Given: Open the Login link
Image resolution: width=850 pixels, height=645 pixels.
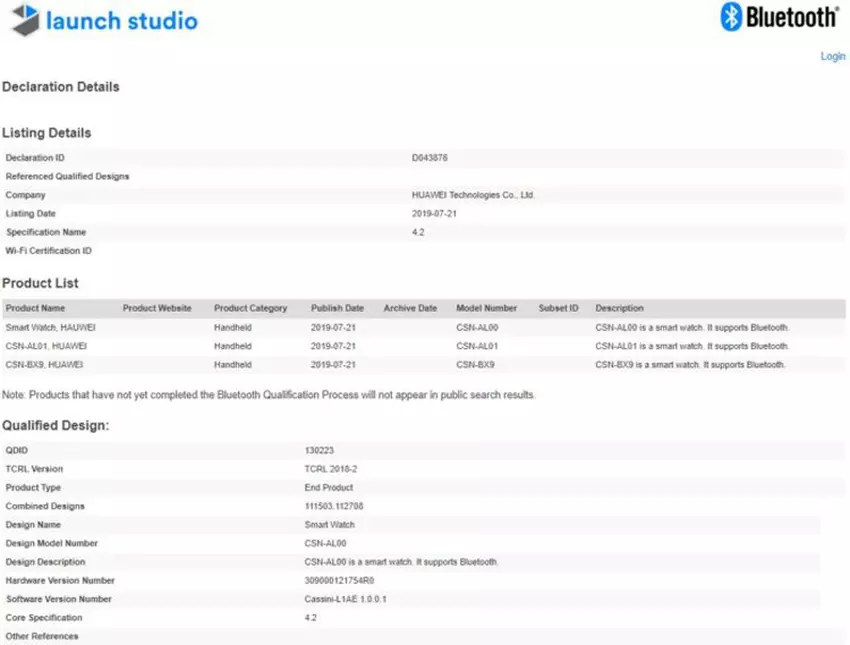Looking at the screenshot, I should (832, 56).
